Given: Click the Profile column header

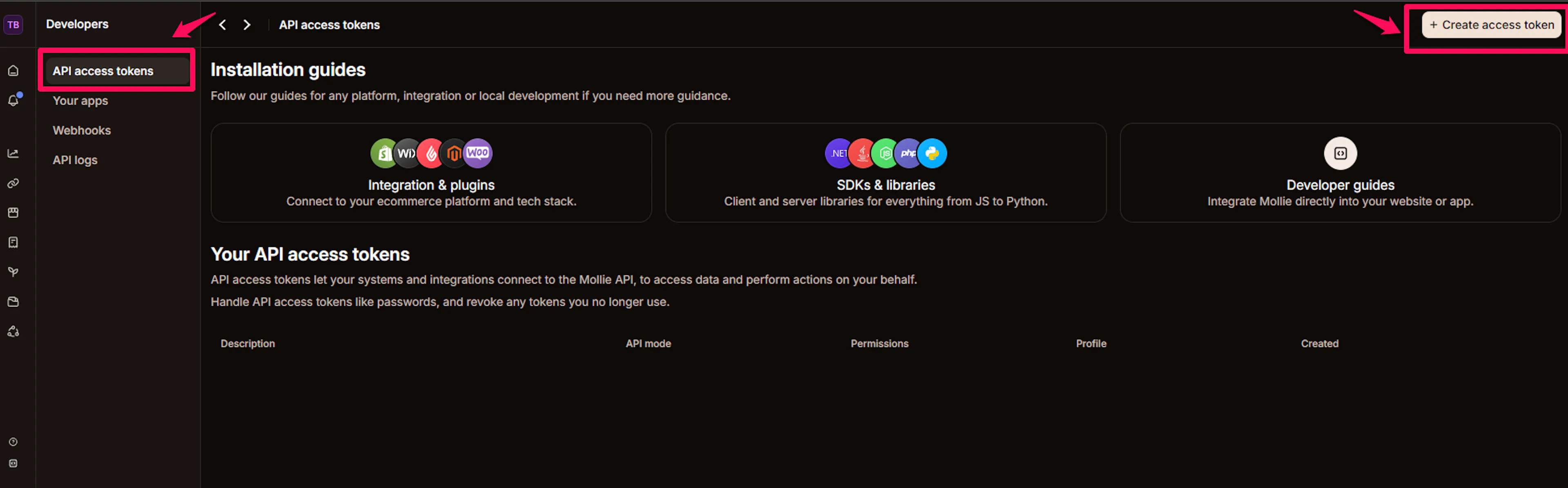Looking at the screenshot, I should pyautogui.click(x=1091, y=344).
